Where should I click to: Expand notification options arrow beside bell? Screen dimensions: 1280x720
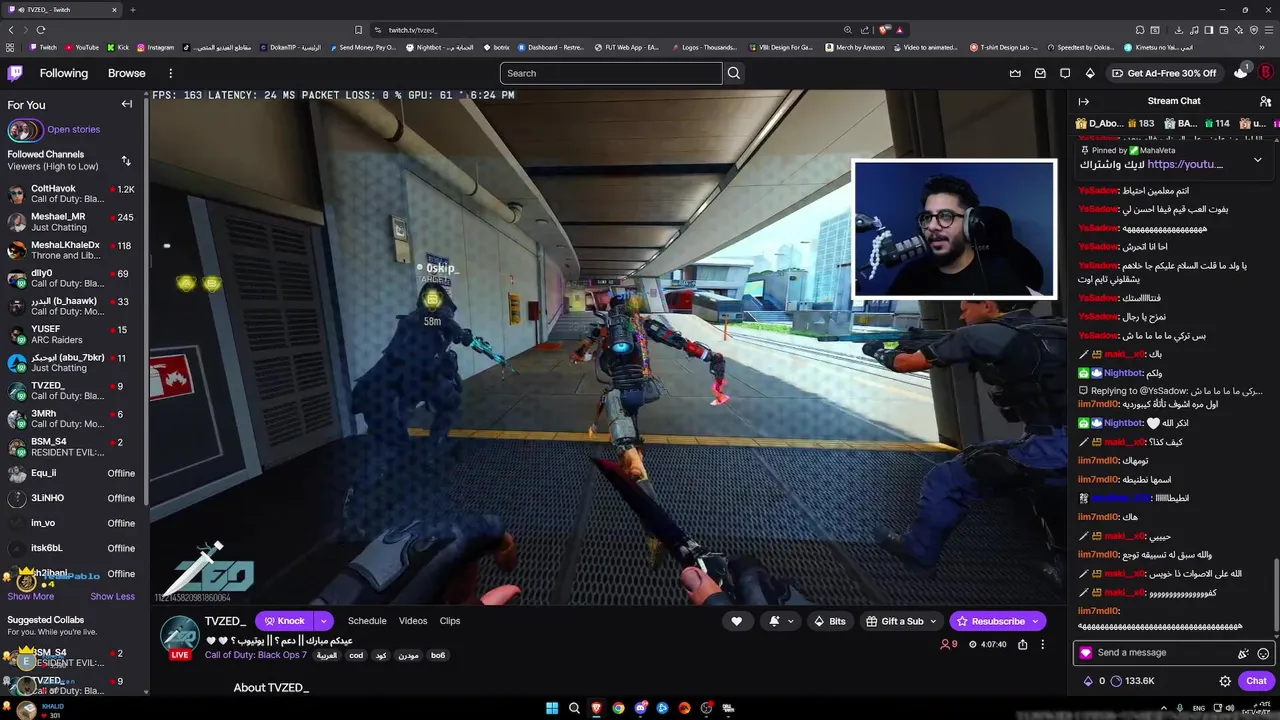pos(790,621)
